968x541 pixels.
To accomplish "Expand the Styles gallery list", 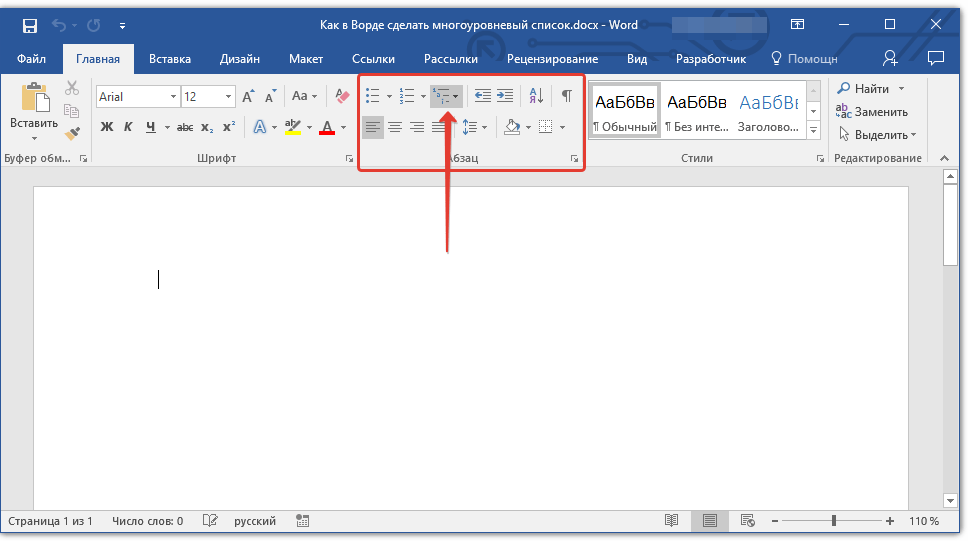I will pyautogui.click(x=813, y=131).
